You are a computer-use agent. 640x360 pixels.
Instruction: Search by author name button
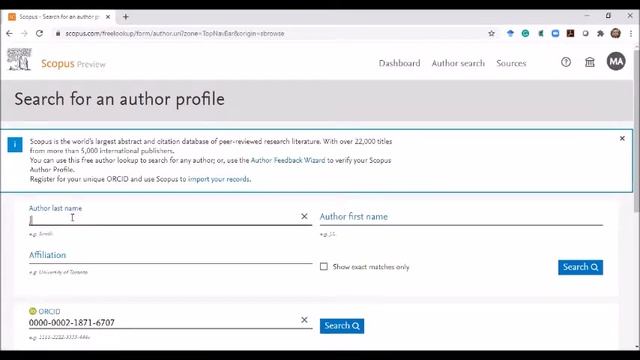pos(580,267)
